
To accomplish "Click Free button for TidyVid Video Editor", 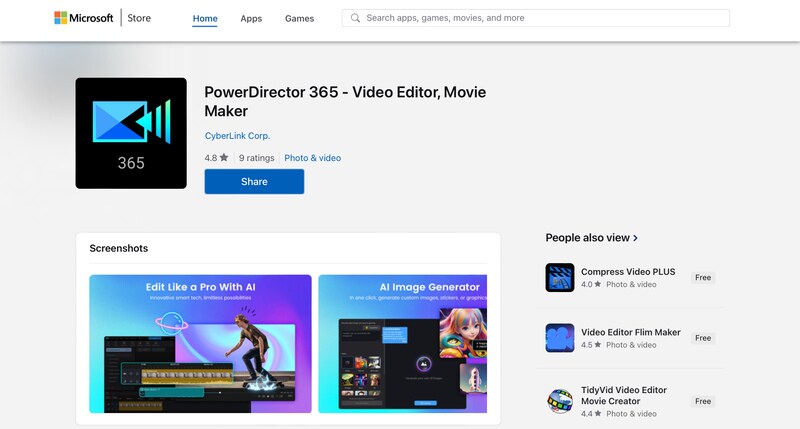I will 703,401.
